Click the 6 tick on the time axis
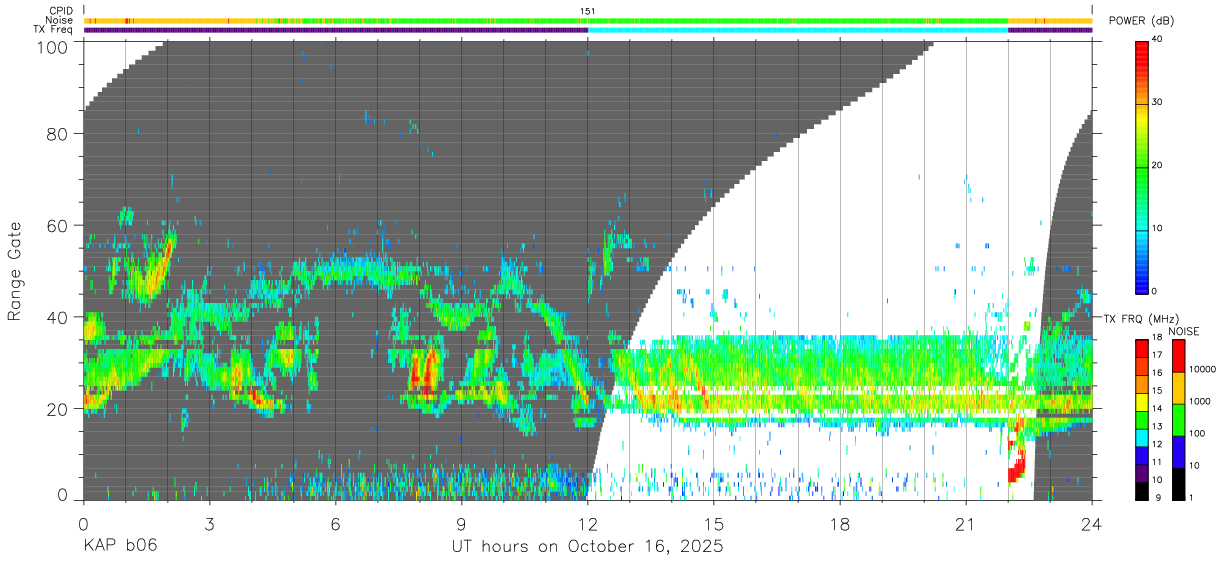This screenshot has width=1228, height=567. (336, 523)
